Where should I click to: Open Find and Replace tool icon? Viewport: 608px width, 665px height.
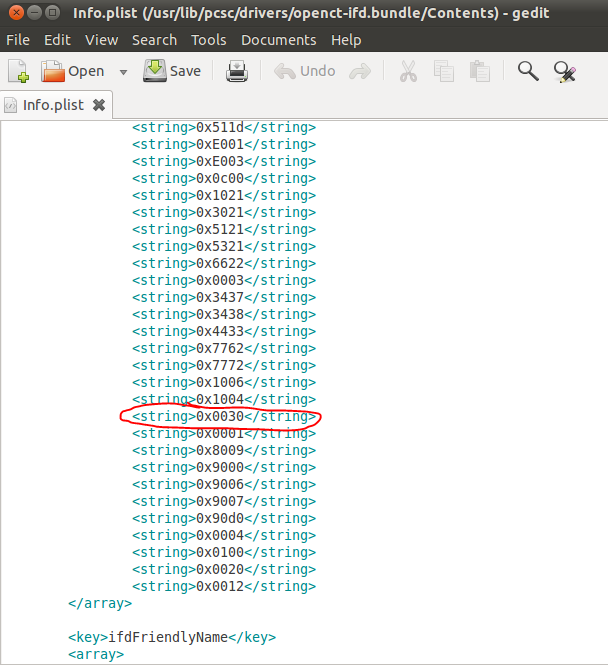(x=565, y=71)
